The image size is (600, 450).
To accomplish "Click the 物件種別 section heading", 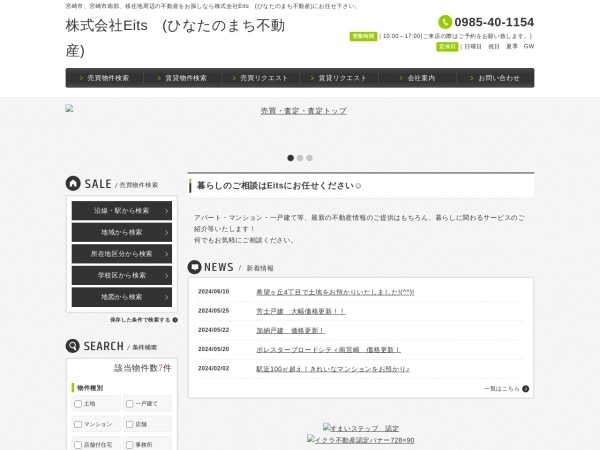I will [90, 388].
